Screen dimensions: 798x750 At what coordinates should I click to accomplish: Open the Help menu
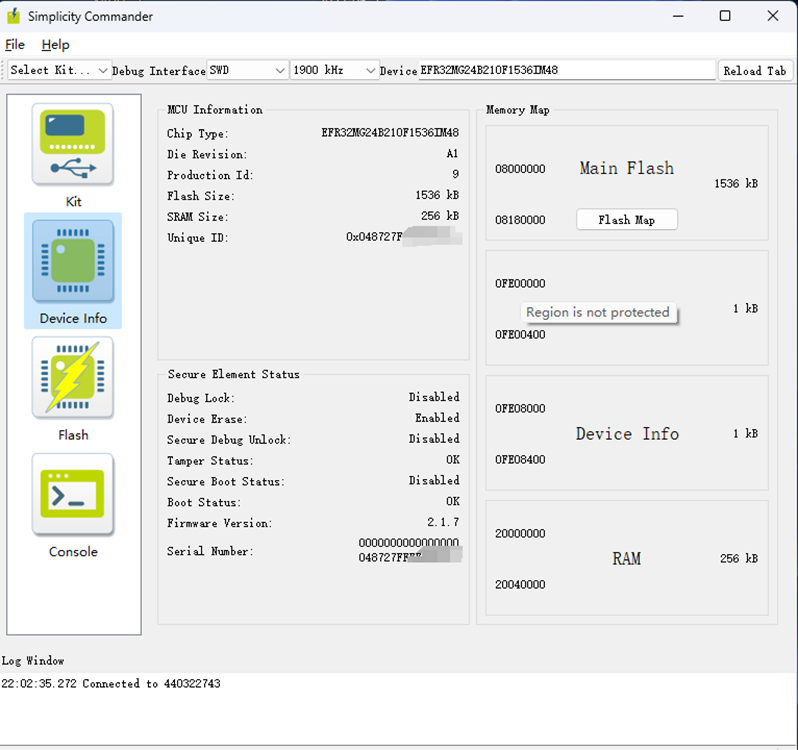coord(55,45)
